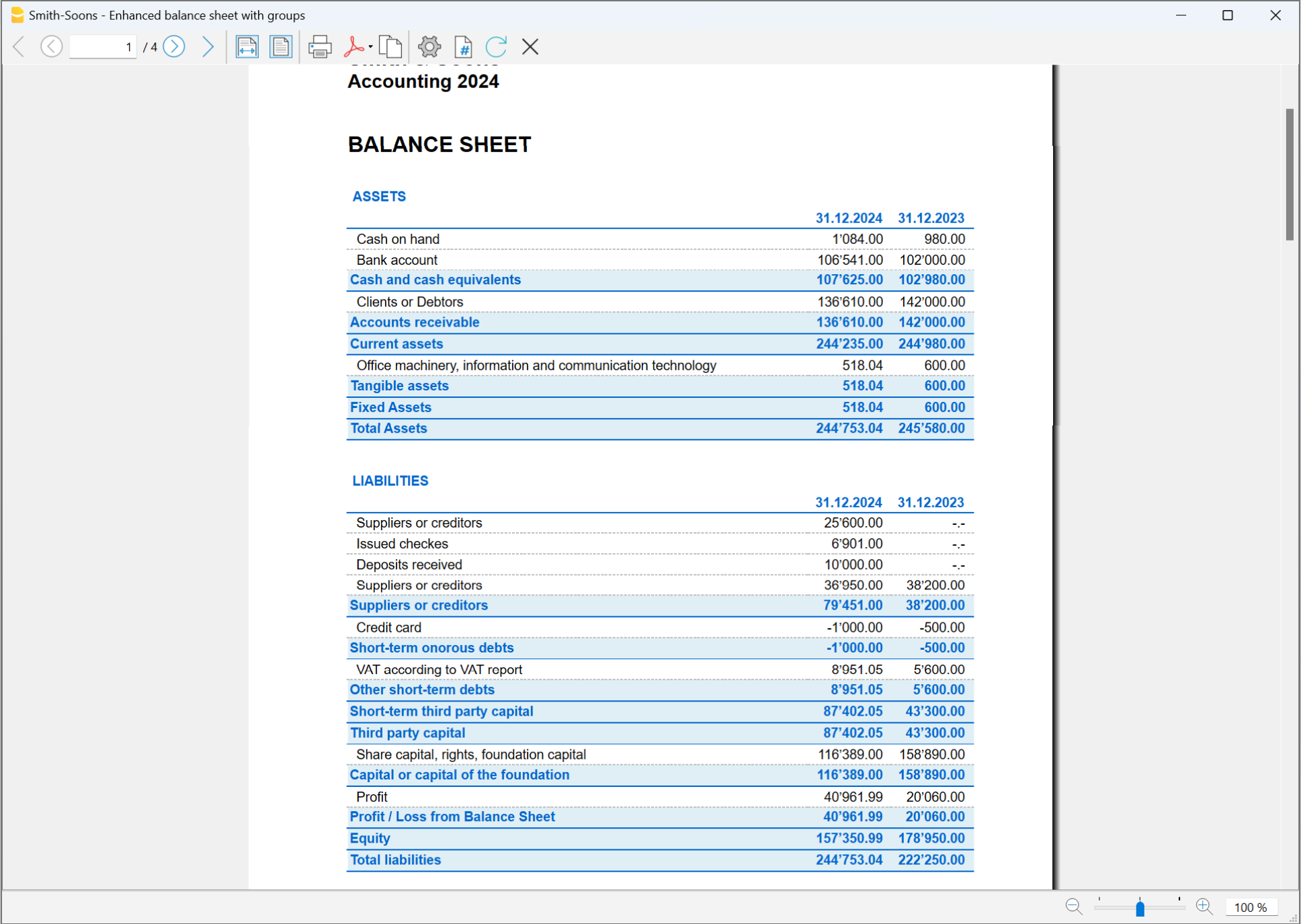1301x924 pixels.
Task: Fit page to width icon
Action: [x=247, y=46]
